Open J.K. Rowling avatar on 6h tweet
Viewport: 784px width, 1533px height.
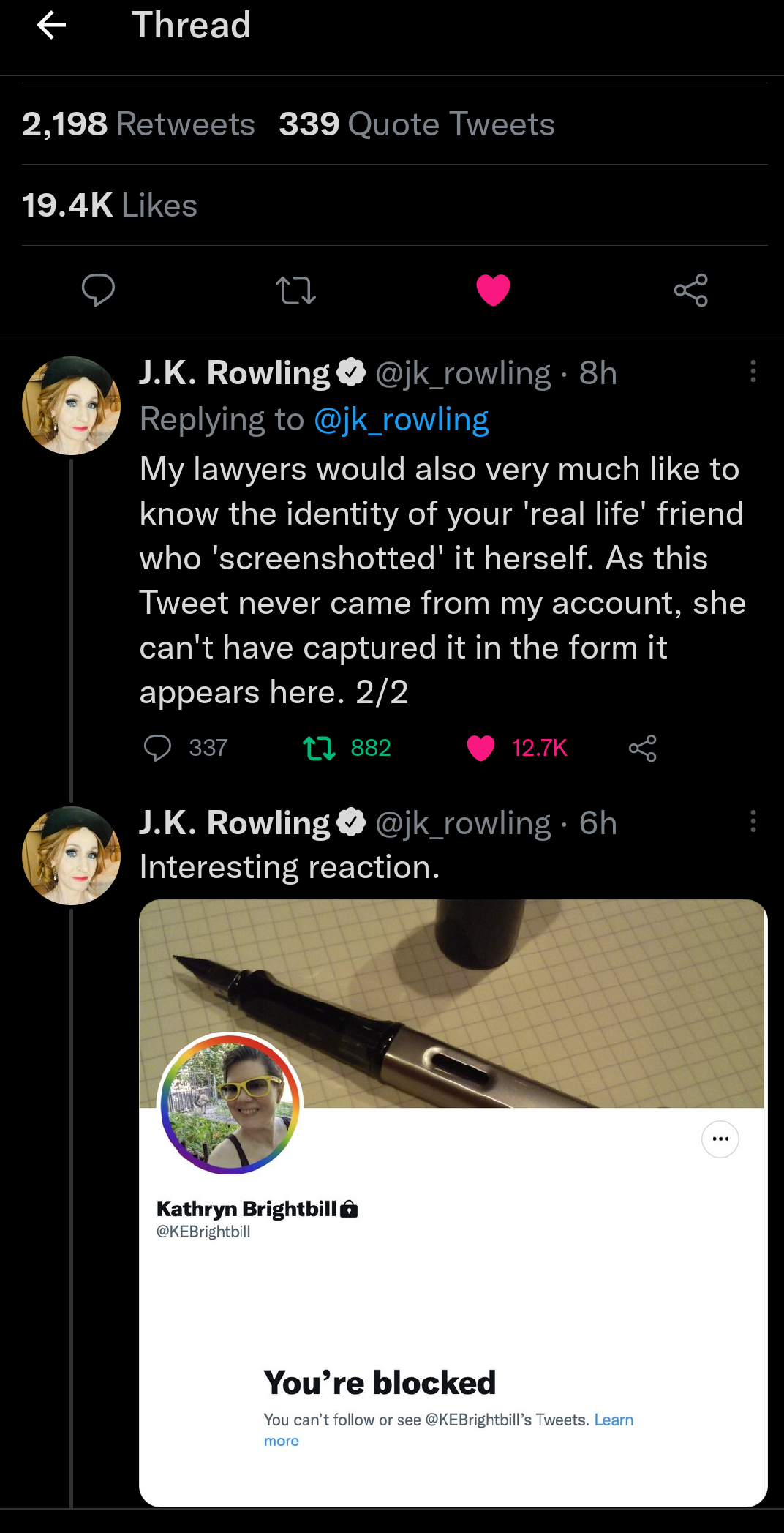click(x=71, y=855)
